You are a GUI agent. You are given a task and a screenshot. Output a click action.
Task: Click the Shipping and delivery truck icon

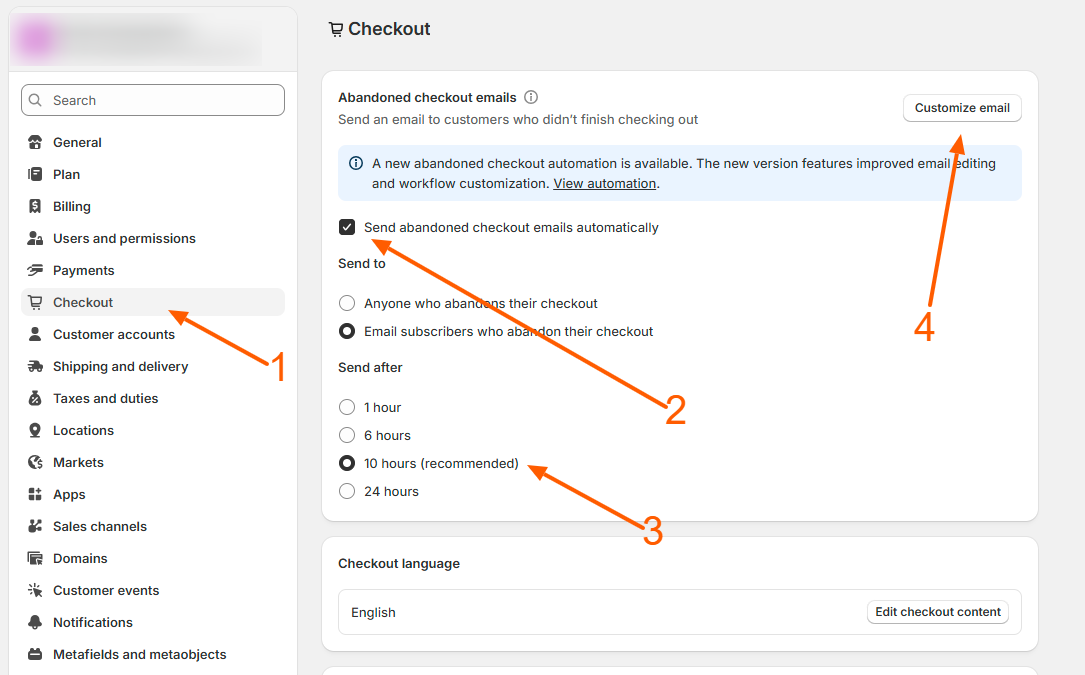[35, 366]
